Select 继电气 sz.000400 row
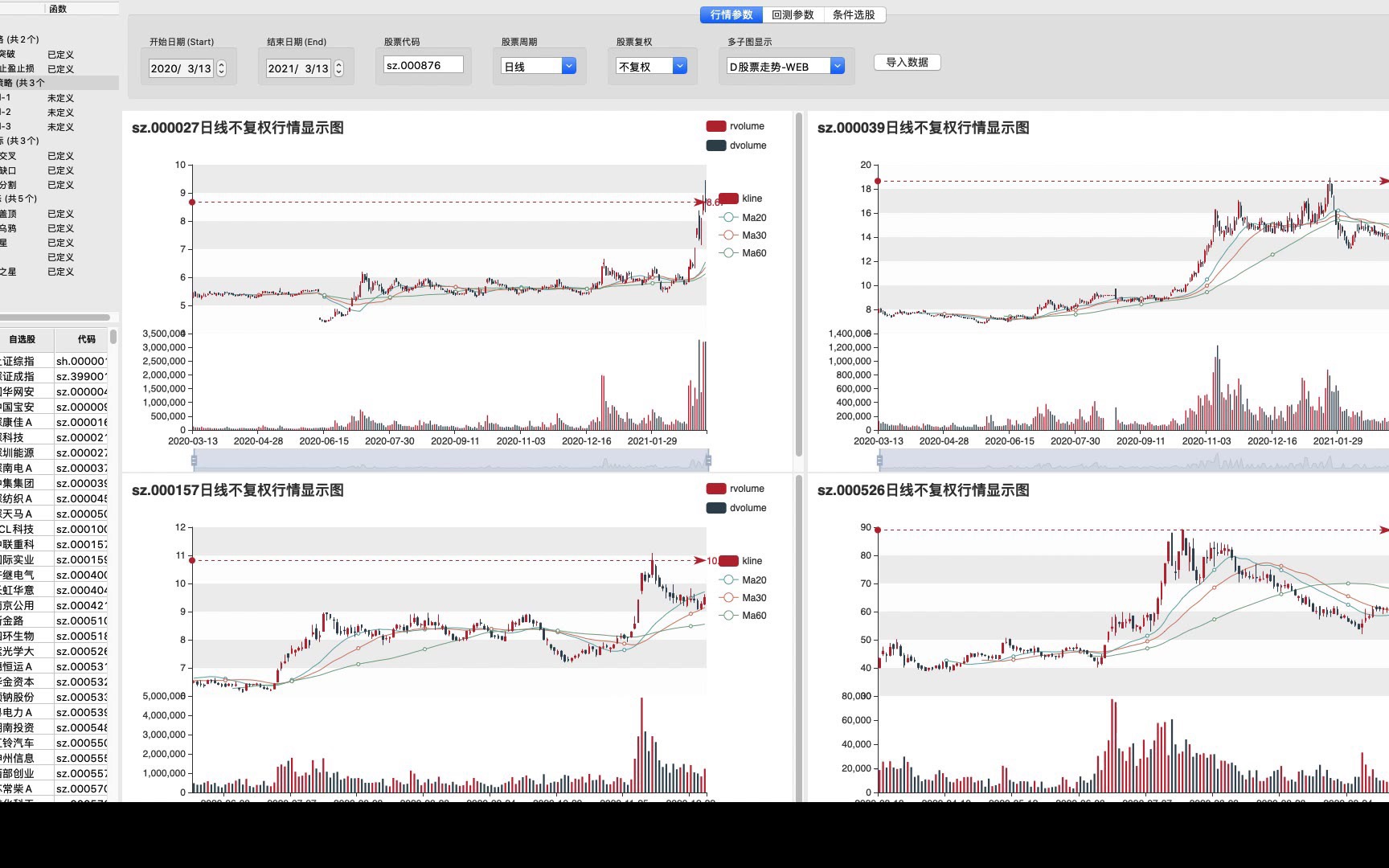This screenshot has width=1389, height=868. 54,575
